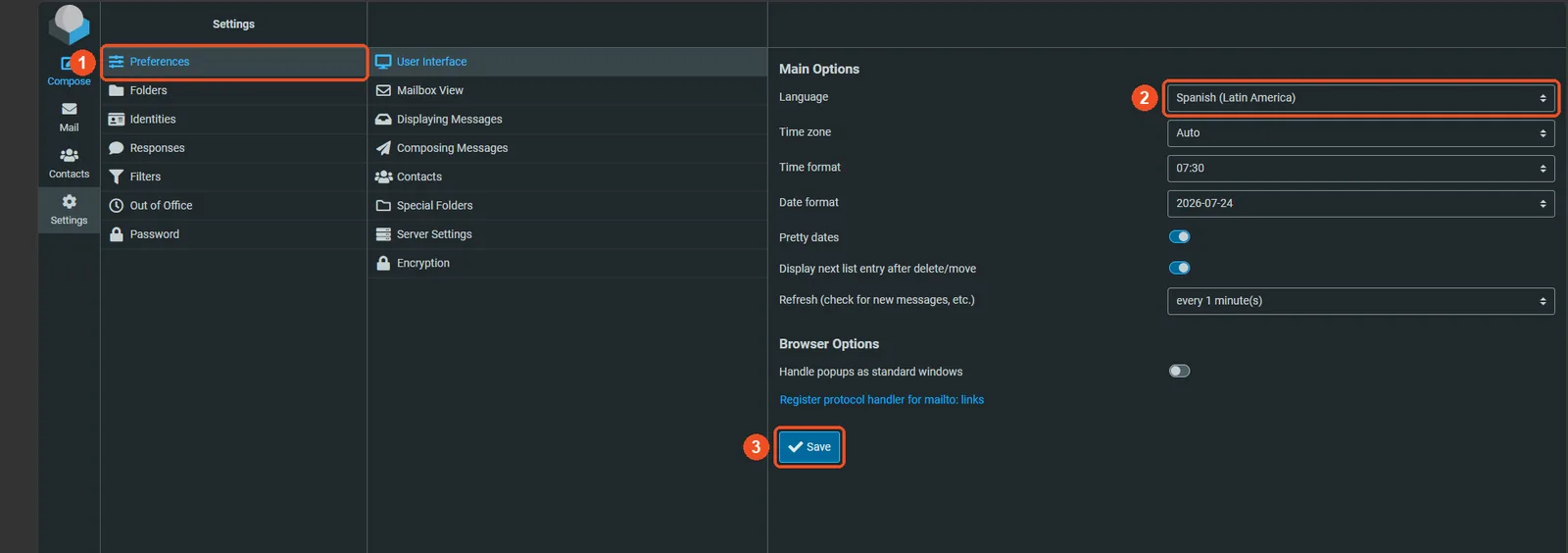Open Contacts from the sidebar people icon
The height and width of the screenshot is (553, 1568).
pos(69,155)
